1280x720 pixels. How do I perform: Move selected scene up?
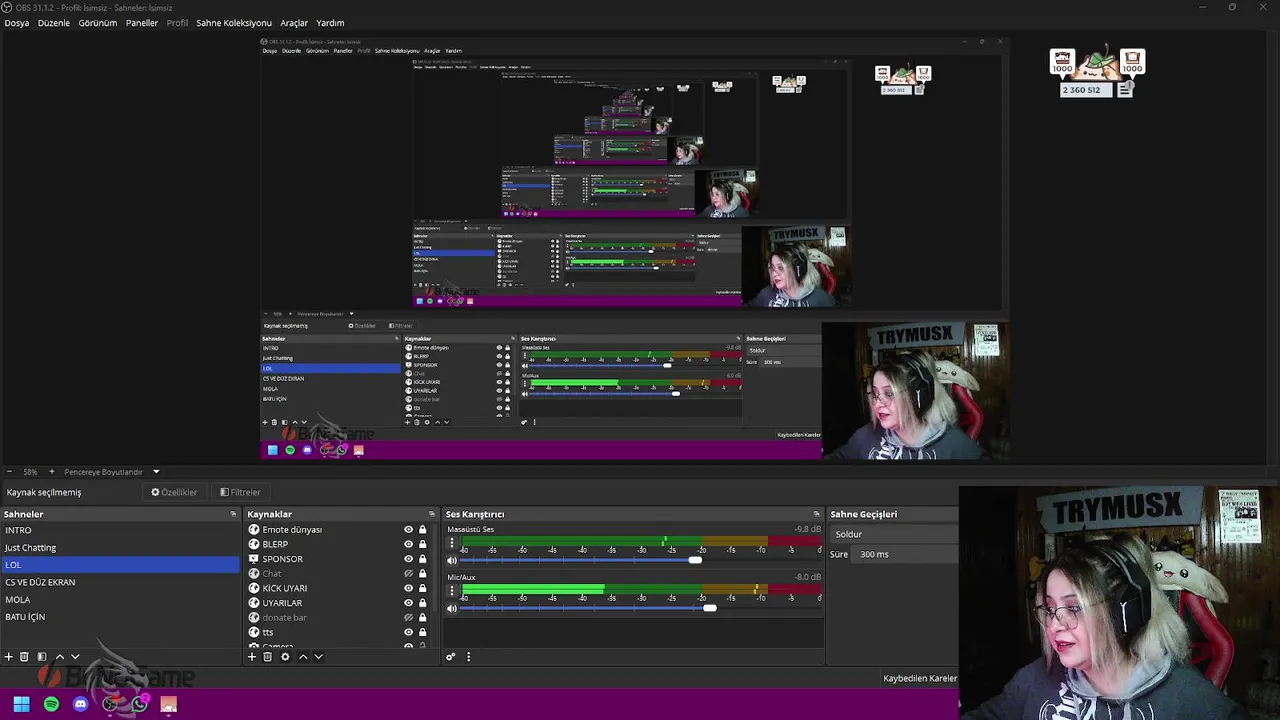click(x=59, y=657)
